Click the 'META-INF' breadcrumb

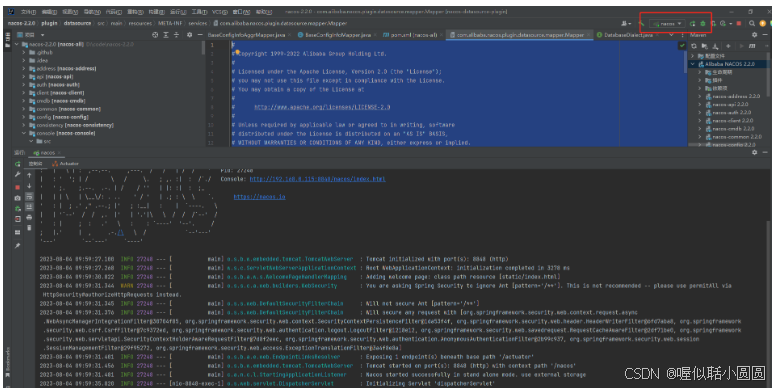tap(170, 23)
